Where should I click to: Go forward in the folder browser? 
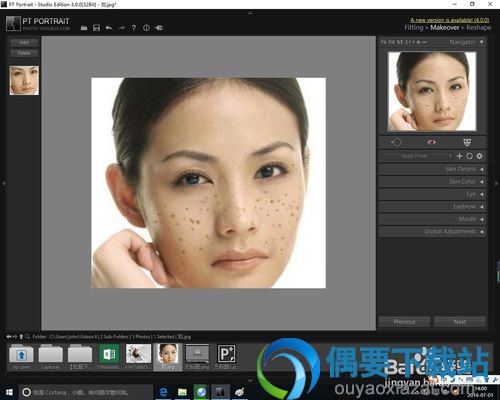coord(15,337)
